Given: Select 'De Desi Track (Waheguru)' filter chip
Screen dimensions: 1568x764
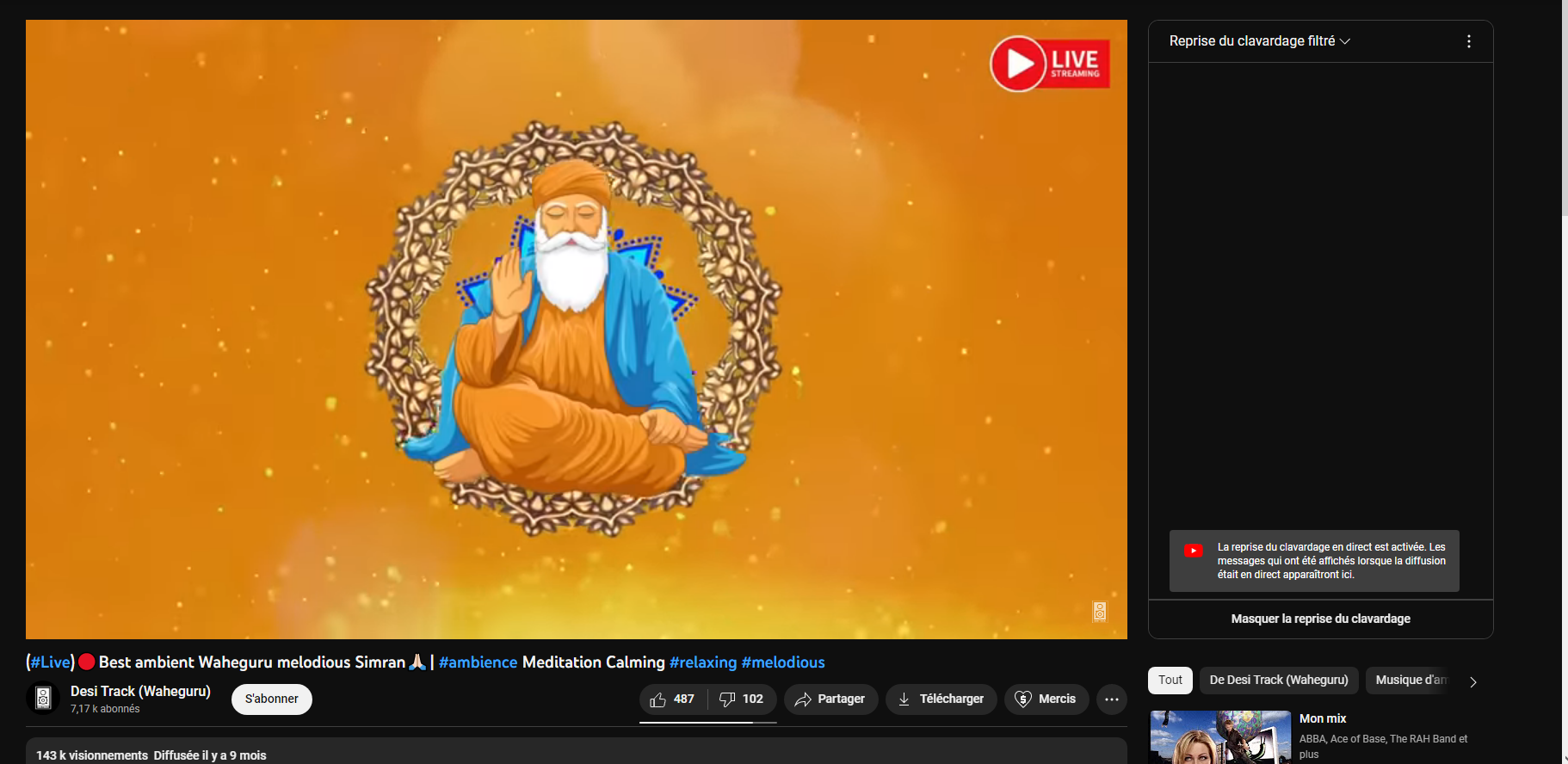Looking at the screenshot, I should pos(1279,680).
